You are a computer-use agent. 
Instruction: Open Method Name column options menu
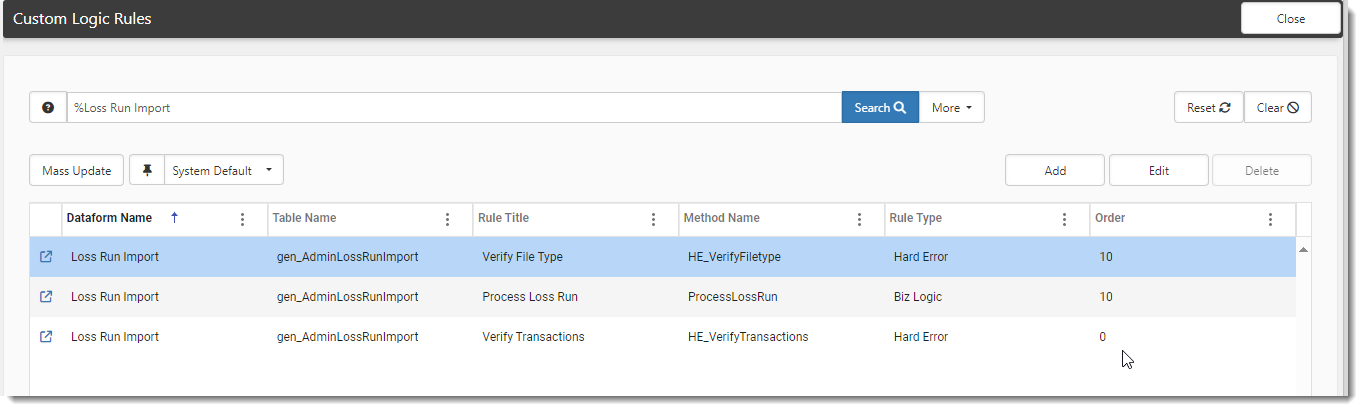coord(859,219)
